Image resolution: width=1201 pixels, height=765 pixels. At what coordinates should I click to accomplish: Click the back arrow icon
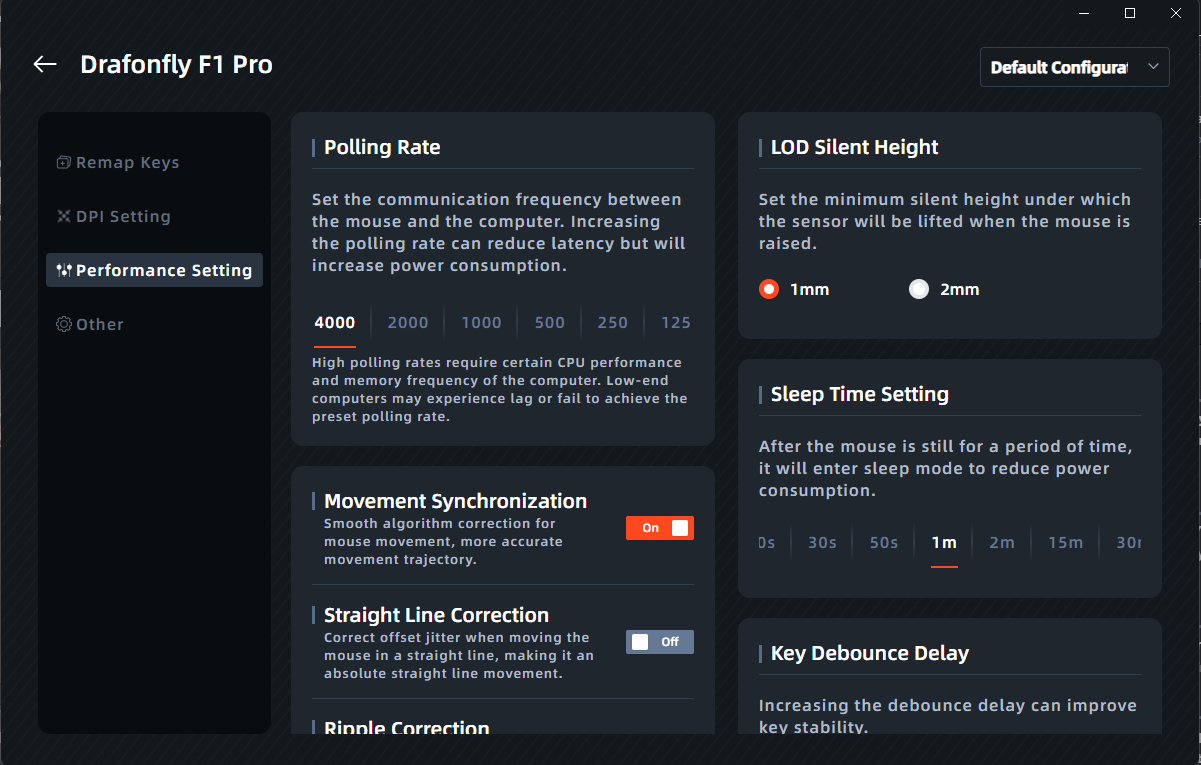(x=45, y=64)
